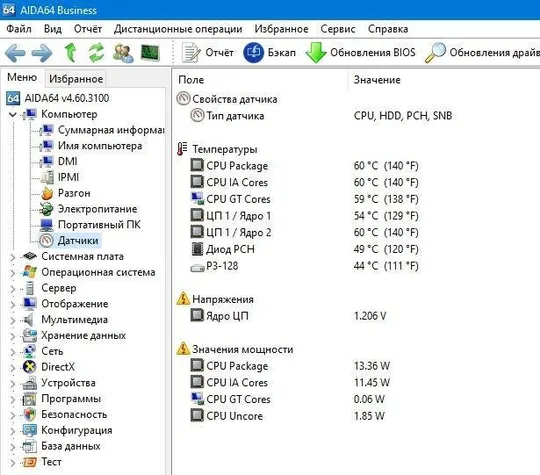Click the Отчёт toolbar button

[207, 53]
